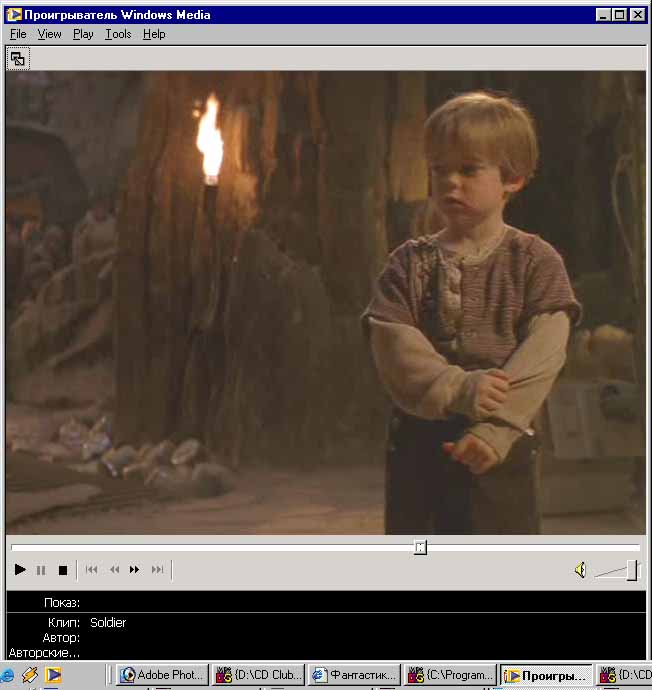Click the Клип label

(64, 622)
